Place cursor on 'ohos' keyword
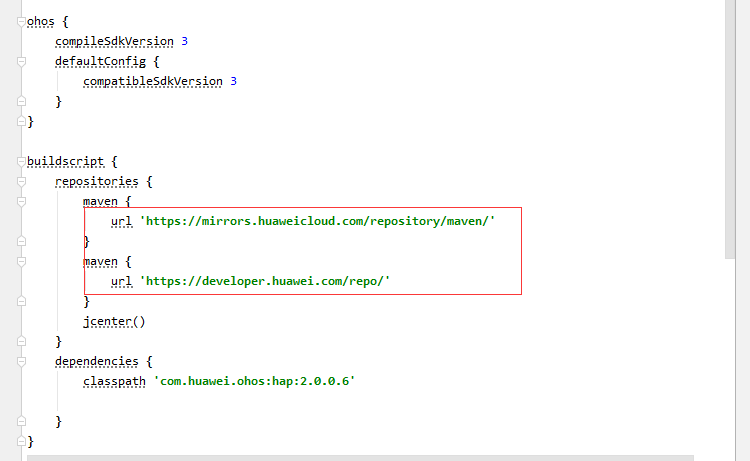750x461 pixels. pyautogui.click(x=41, y=22)
